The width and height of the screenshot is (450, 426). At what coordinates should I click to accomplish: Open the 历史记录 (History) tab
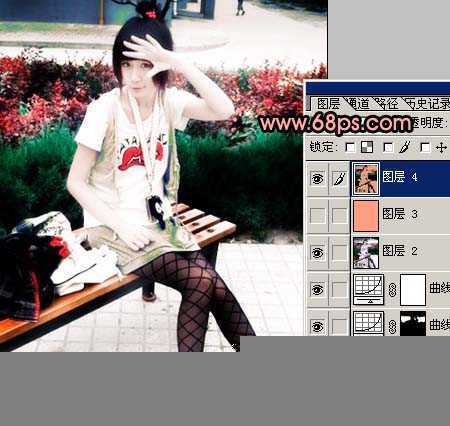(x=428, y=104)
